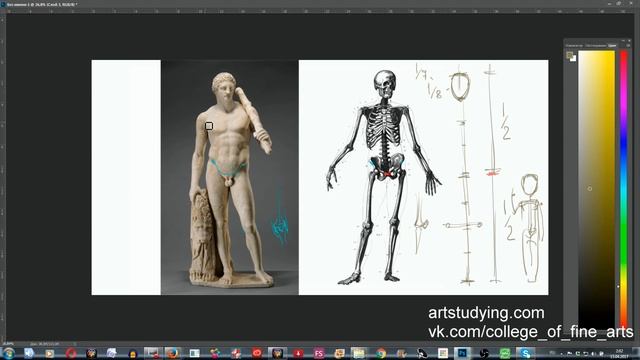Close the floating Color panel group
Screen dimensions: 640x360
tap(629, 40)
